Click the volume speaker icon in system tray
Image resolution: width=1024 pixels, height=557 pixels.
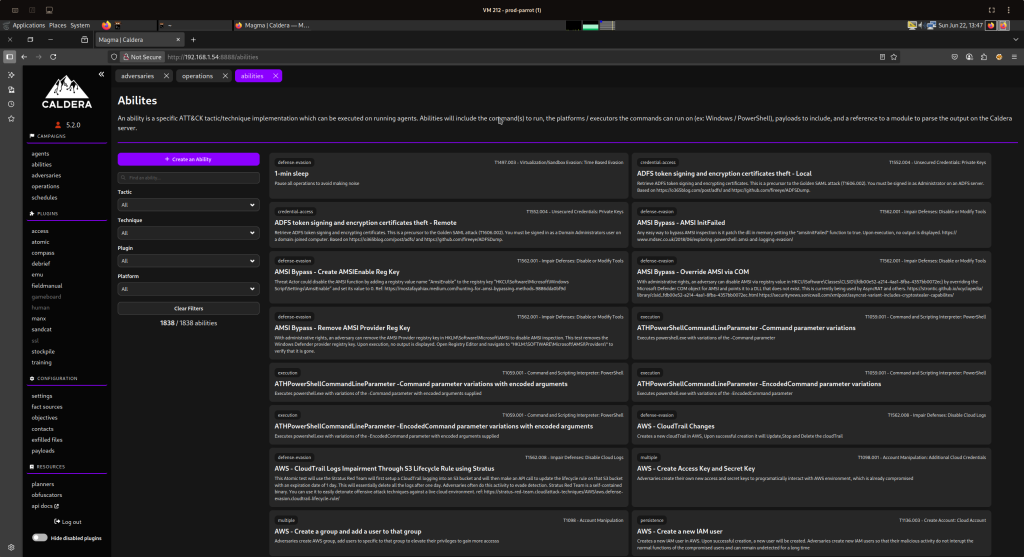point(920,25)
